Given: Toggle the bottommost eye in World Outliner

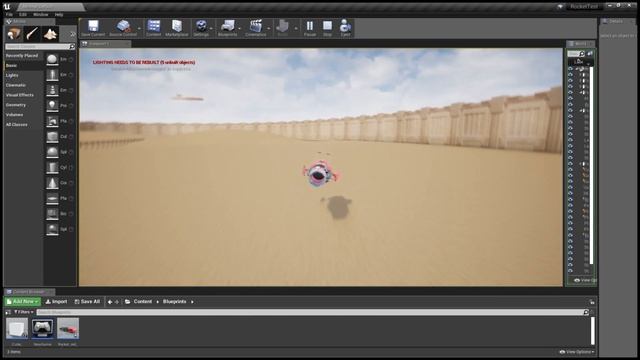Looking at the screenshot, I should click(570, 270).
